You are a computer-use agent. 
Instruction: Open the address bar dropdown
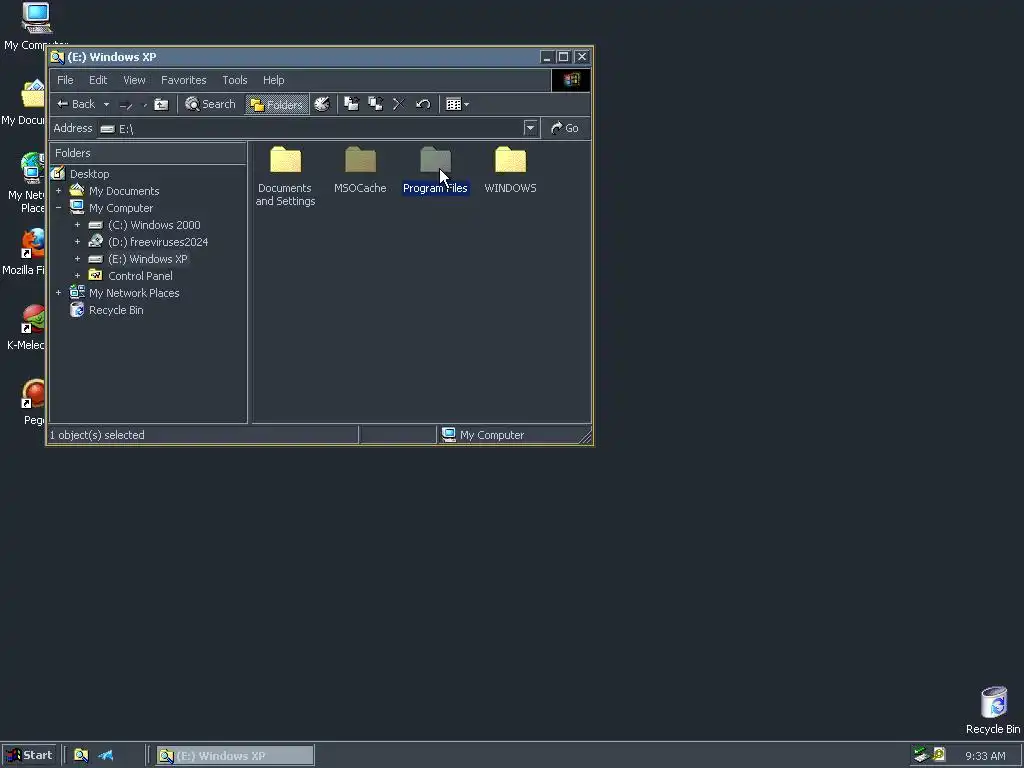pyautogui.click(x=530, y=128)
